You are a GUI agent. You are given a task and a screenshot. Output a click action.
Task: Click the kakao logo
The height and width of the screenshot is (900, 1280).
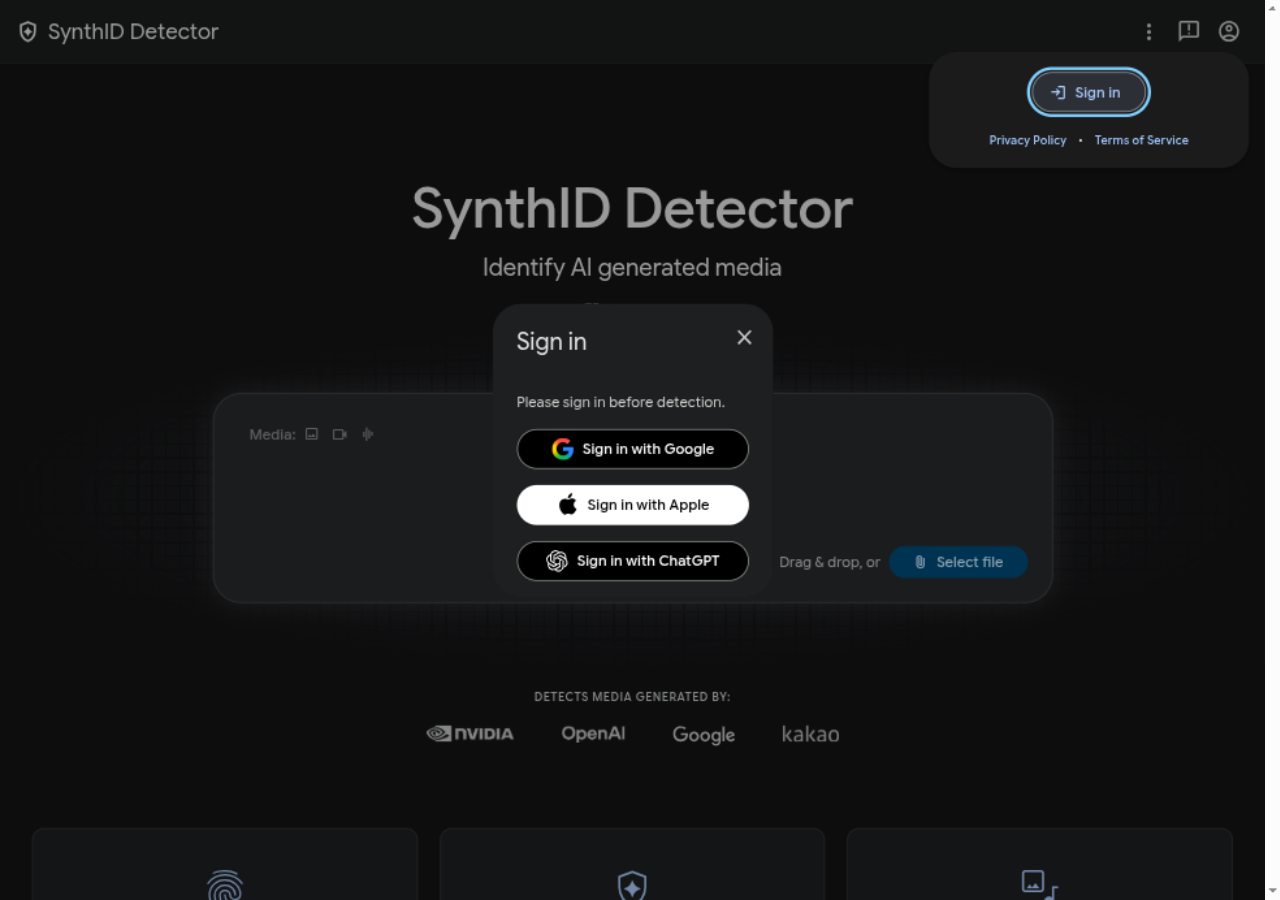click(810, 734)
